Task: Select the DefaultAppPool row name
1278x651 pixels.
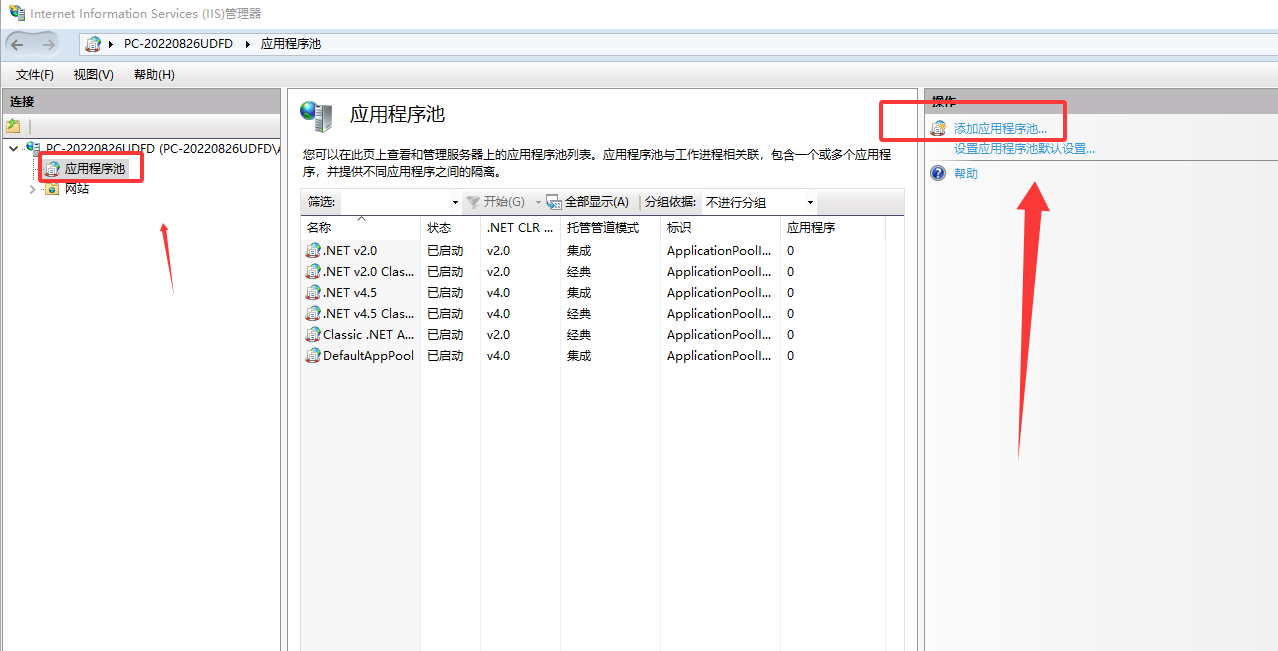Action: [x=368, y=356]
